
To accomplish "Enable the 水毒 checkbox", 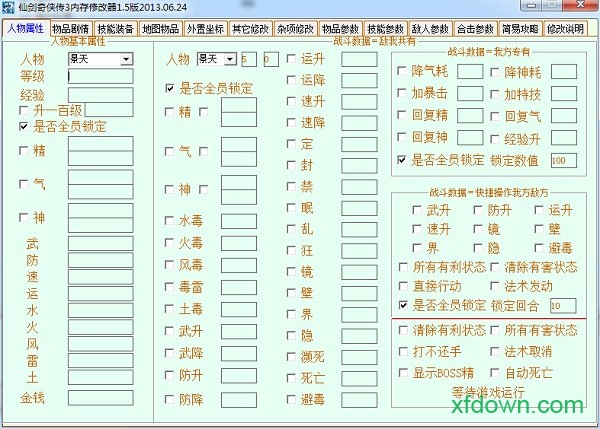I will [169, 220].
